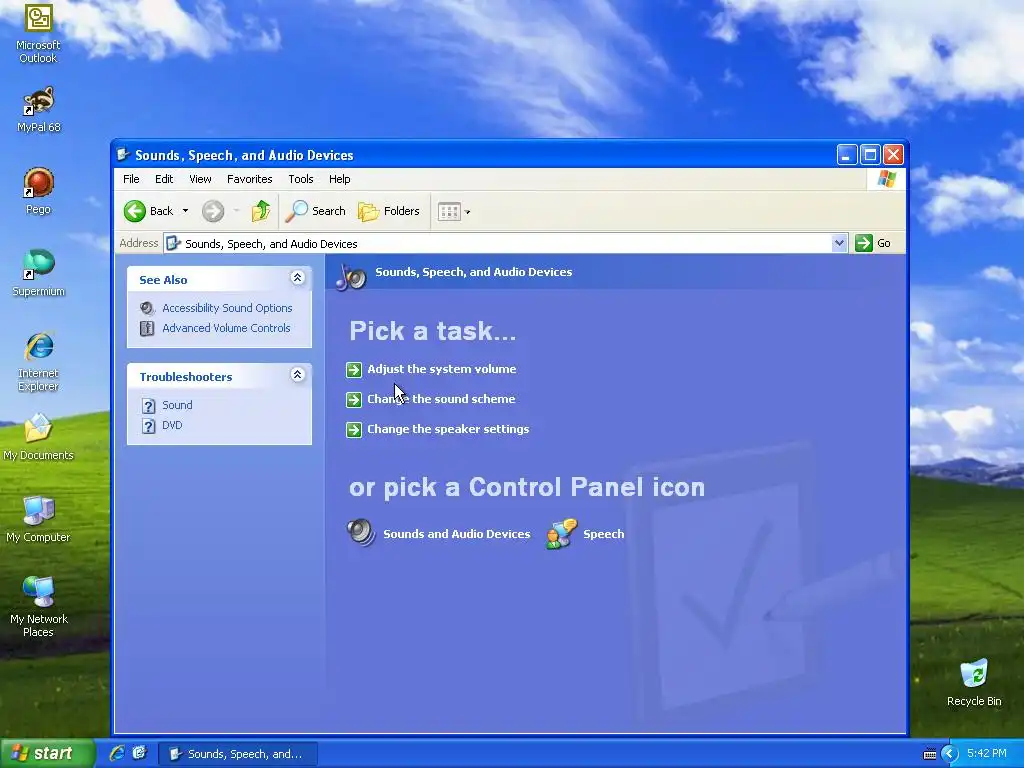Click the Start button

coord(48,753)
